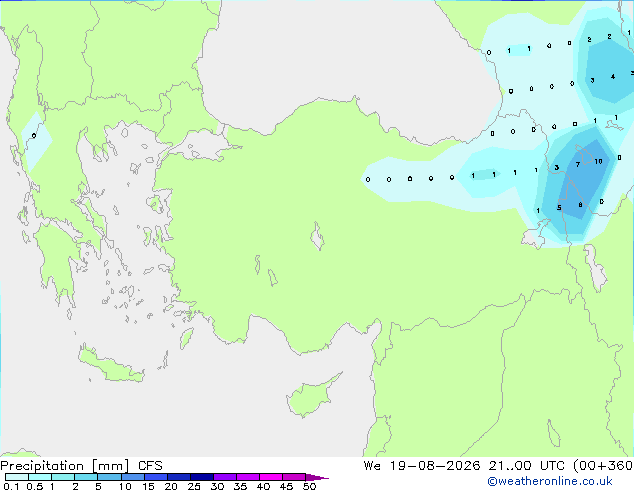Click the "10" precipitation value on the map
The image size is (634, 490).
pyautogui.click(x=598, y=161)
